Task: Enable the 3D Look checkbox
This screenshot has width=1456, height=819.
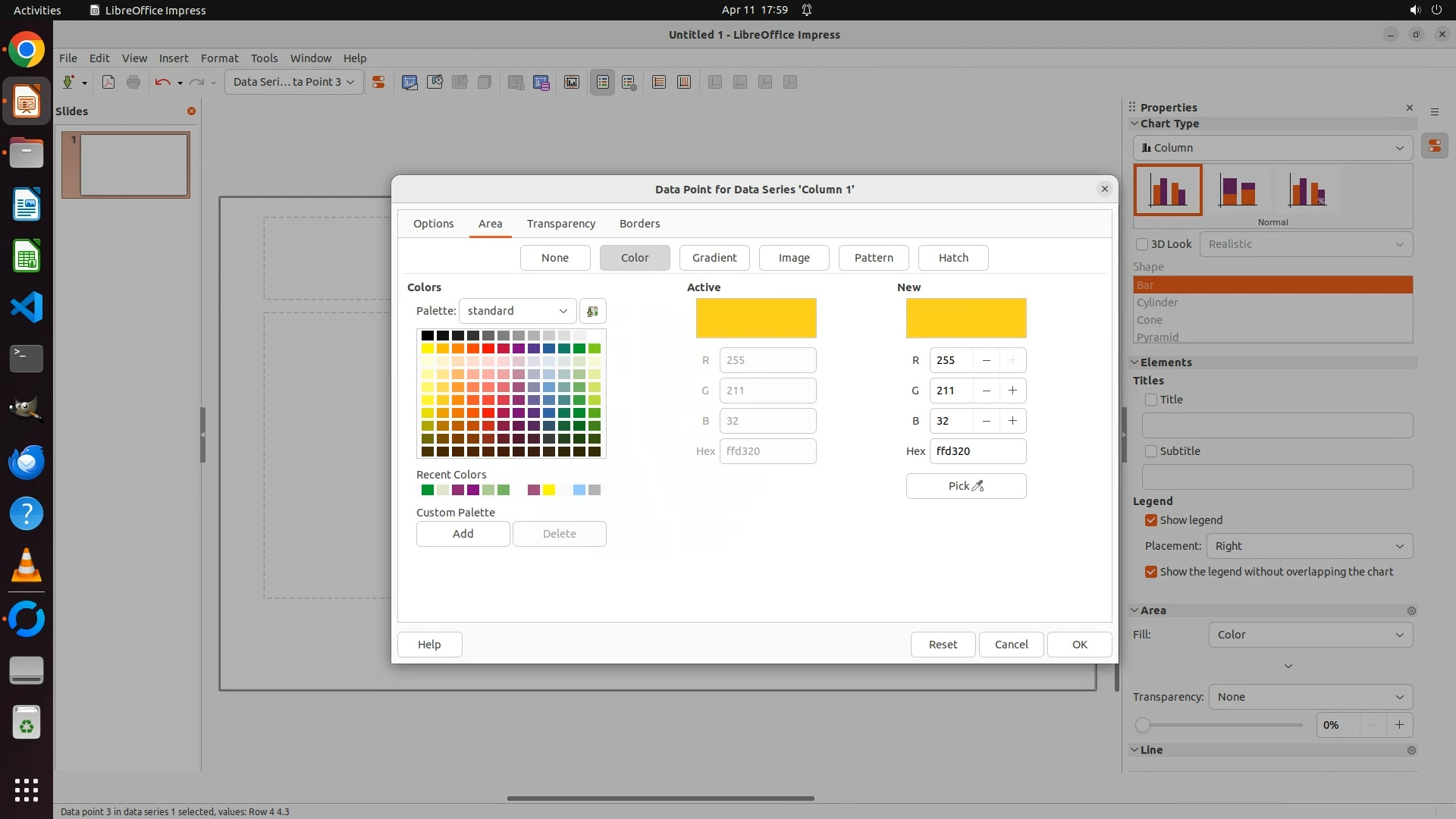Action: click(1142, 244)
